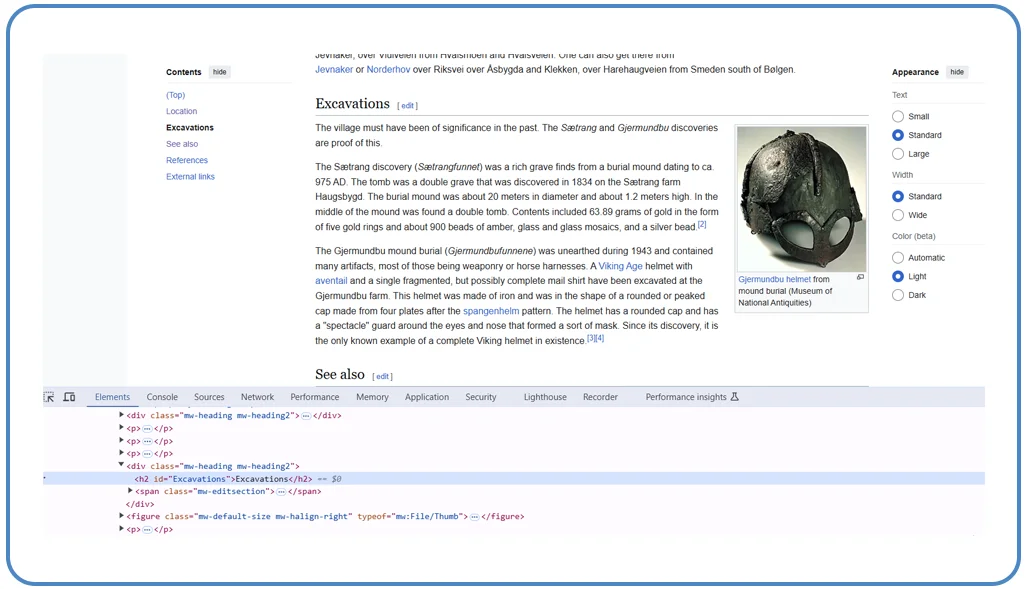This screenshot has height=589, width=1026.
Task: Select the Inspect element tool
Action: pyautogui.click(x=47, y=397)
